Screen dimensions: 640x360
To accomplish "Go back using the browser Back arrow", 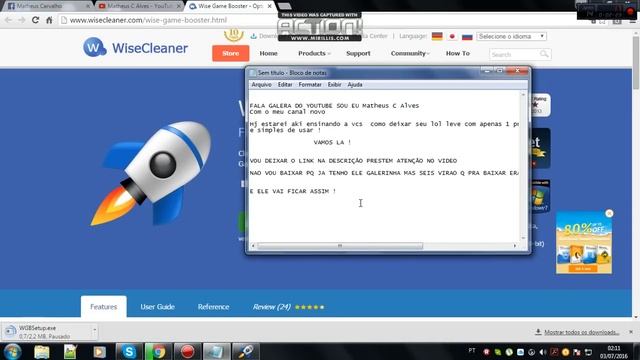I will coord(8,20).
